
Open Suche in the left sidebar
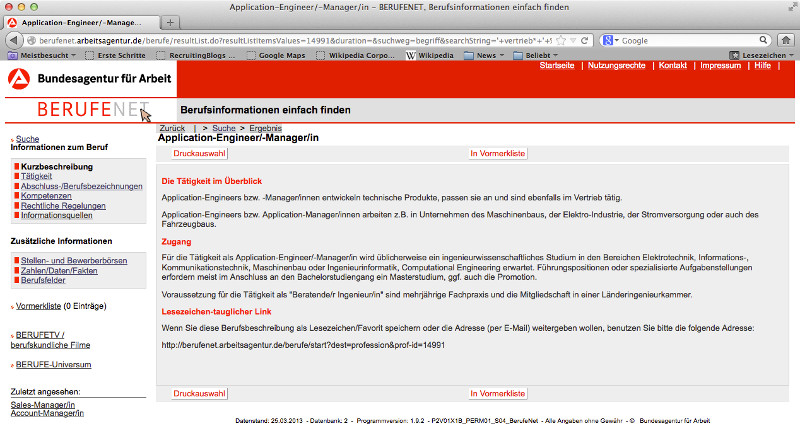(27, 139)
